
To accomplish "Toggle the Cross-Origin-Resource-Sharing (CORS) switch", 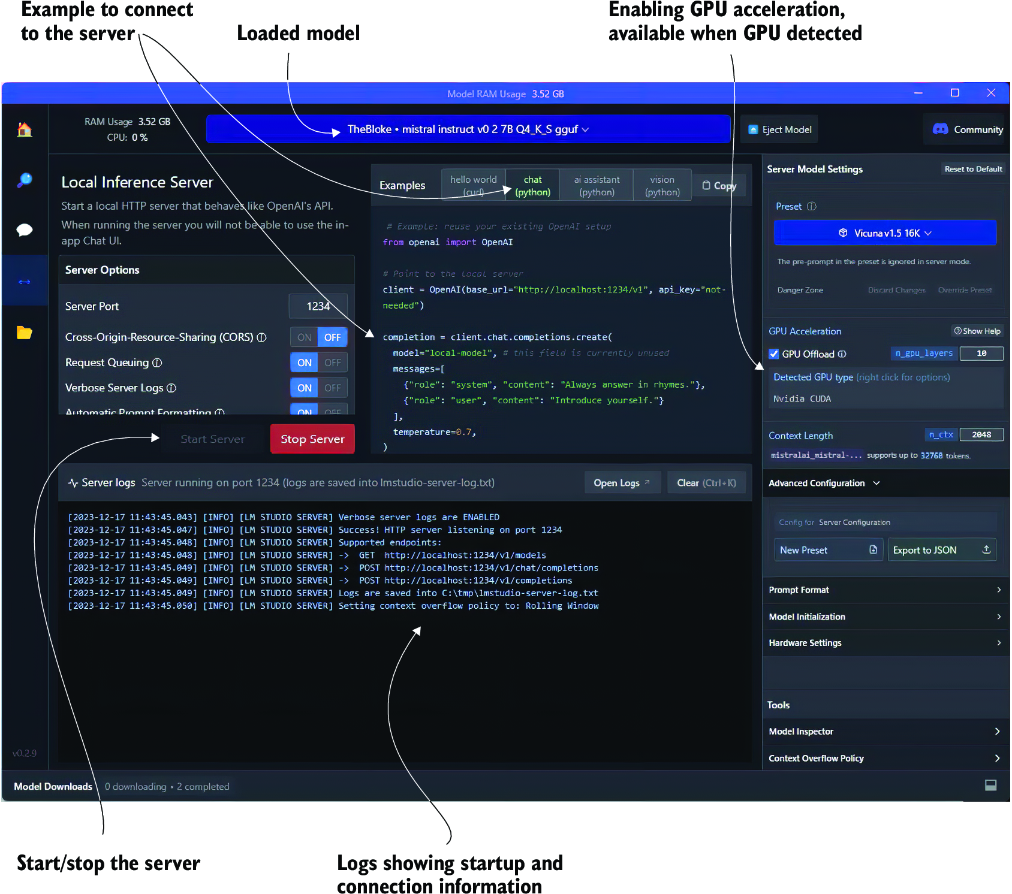I will tap(319, 337).
